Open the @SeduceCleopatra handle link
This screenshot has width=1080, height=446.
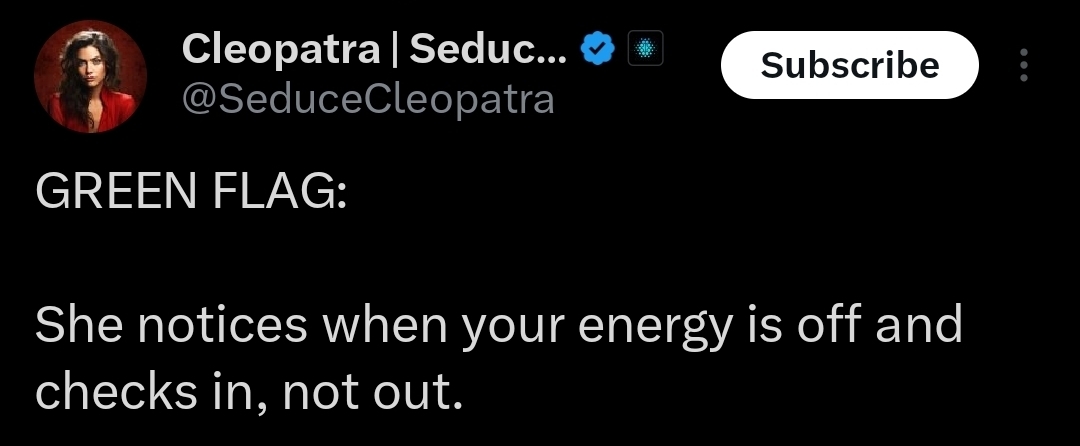click(x=368, y=100)
